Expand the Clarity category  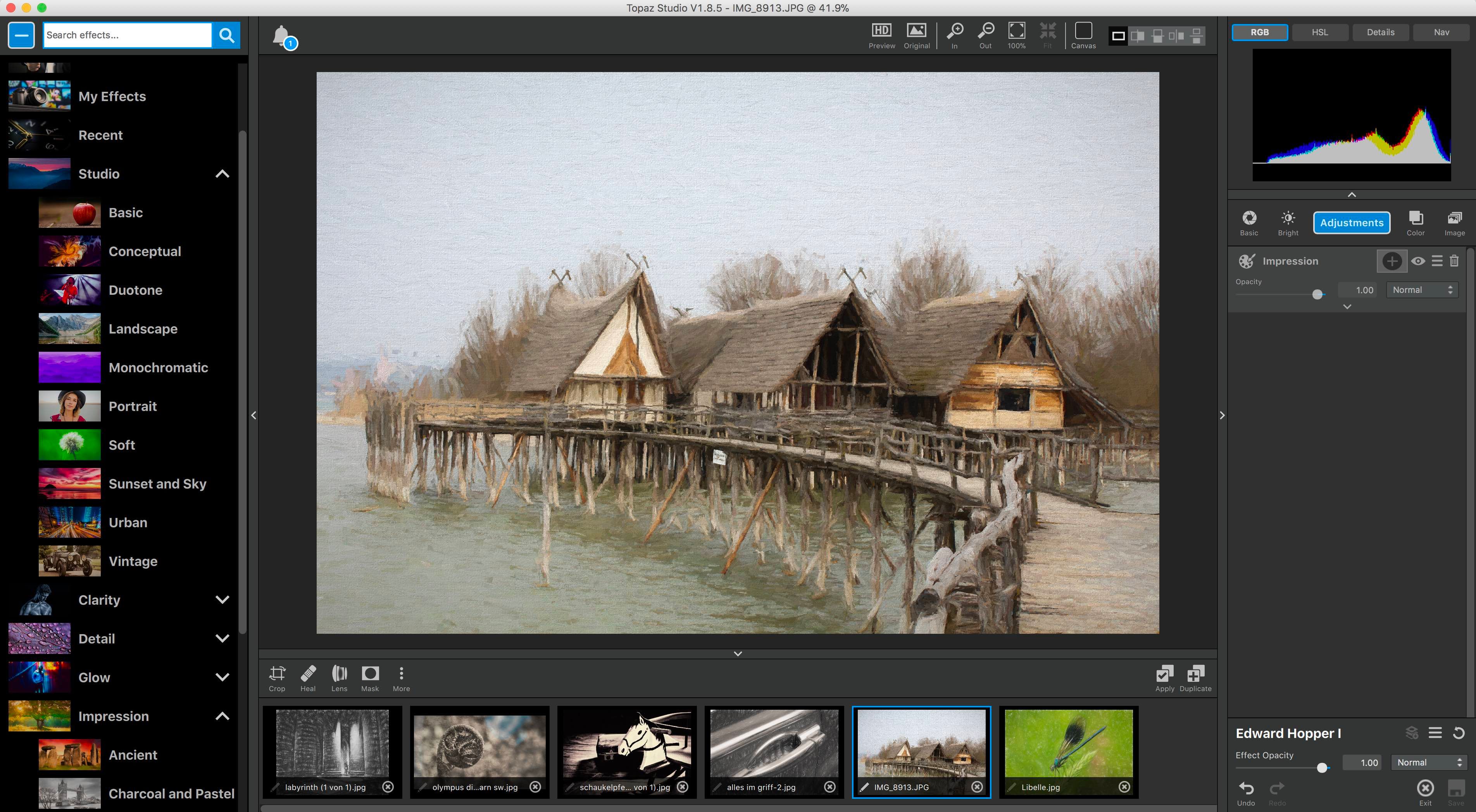(x=222, y=600)
